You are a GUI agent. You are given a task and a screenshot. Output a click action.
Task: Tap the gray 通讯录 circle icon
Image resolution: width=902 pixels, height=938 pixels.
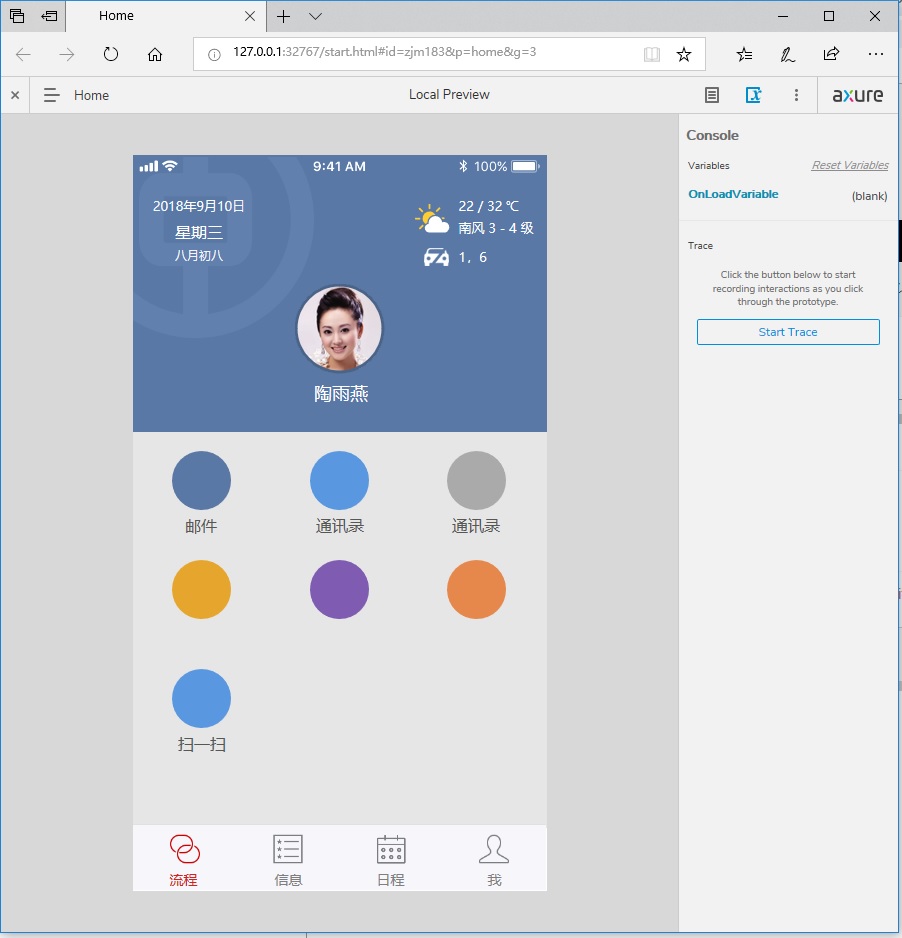pos(476,480)
